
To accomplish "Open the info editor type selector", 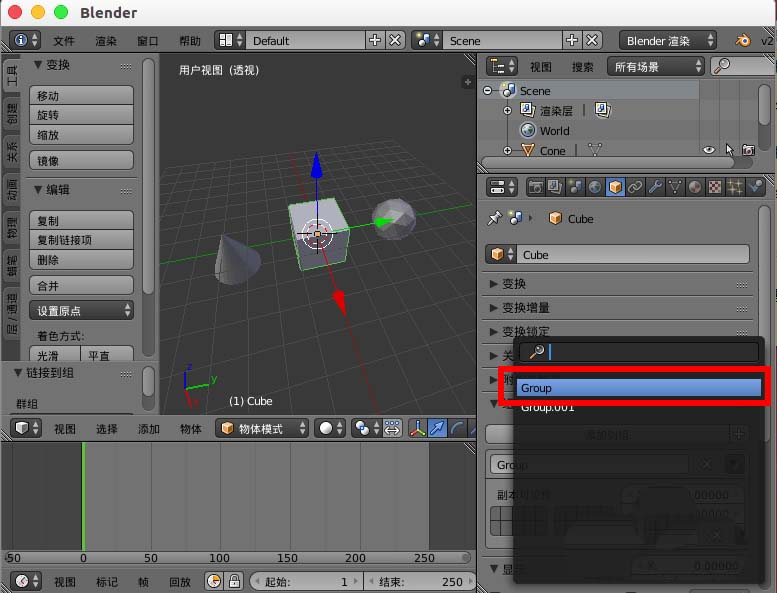I will (x=25, y=40).
